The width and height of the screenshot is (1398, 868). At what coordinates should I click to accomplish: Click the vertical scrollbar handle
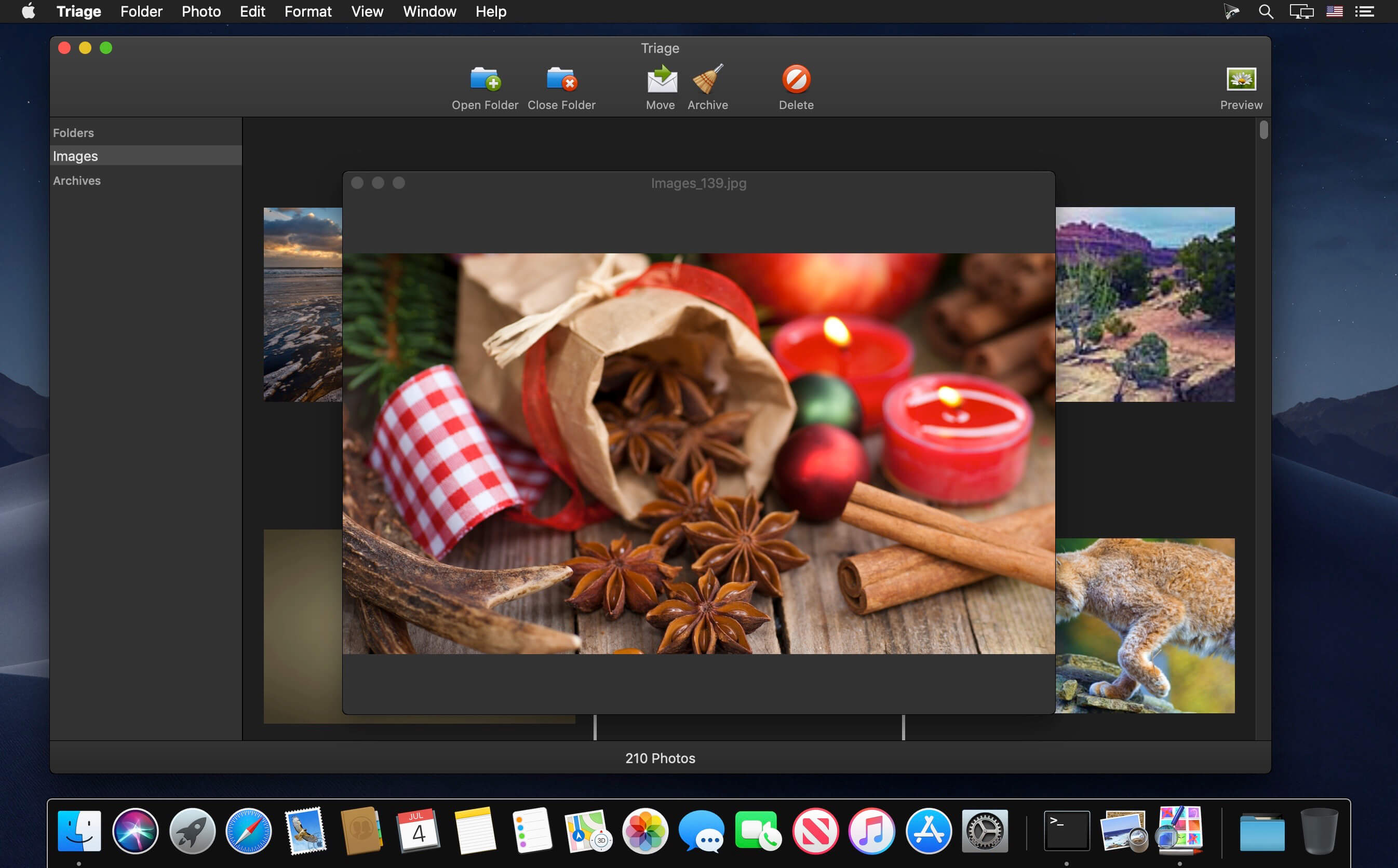click(1263, 130)
